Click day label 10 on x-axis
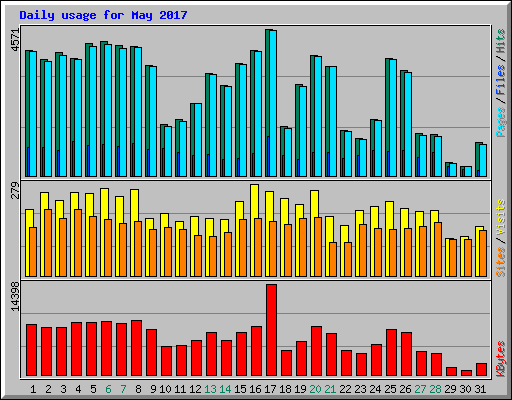512x400 pixels. click(165, 389)
